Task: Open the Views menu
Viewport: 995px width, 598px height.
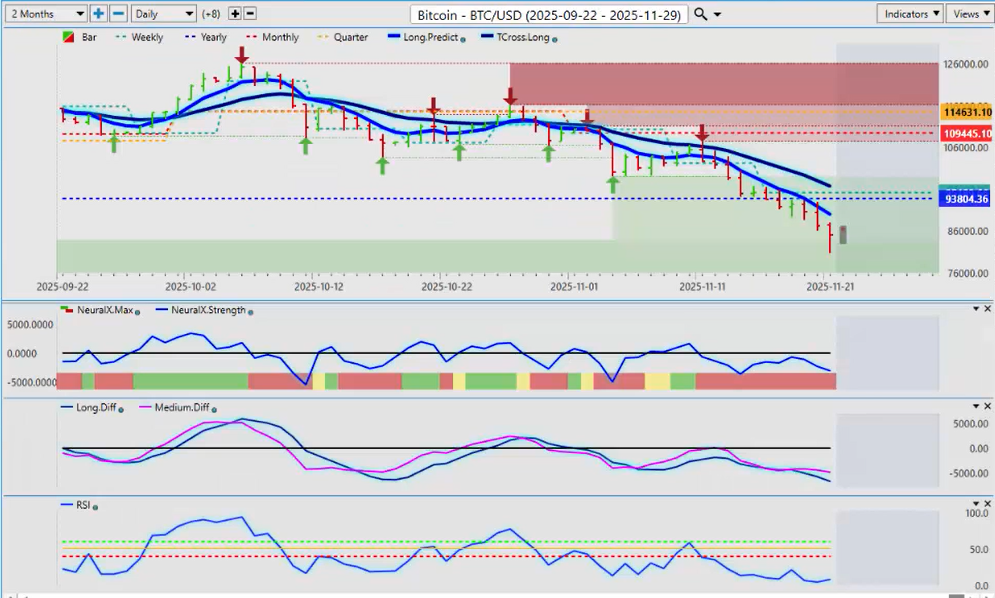Action: tap(967, 14)
